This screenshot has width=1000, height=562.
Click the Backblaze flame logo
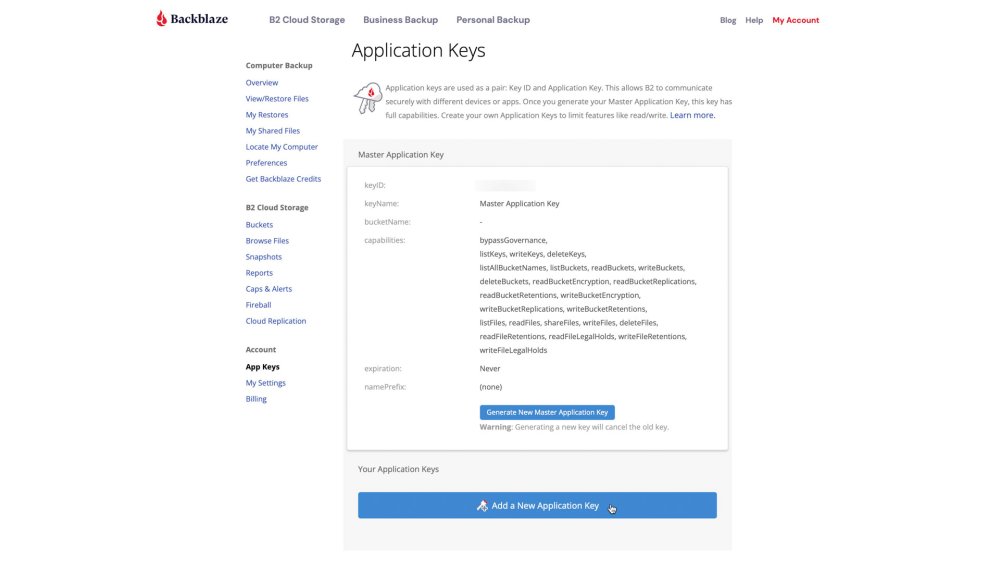point(161,19)
